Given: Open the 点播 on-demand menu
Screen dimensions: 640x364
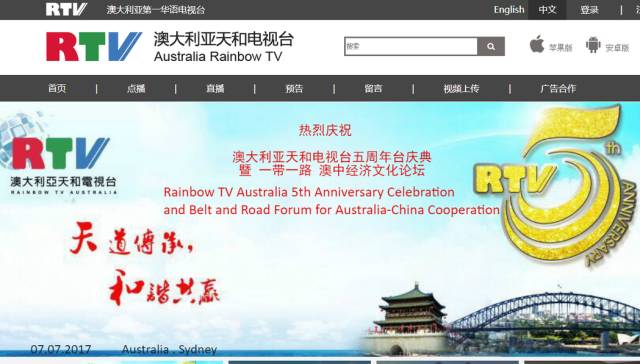Looking at the screenshot, I should (x=136, y=88).
